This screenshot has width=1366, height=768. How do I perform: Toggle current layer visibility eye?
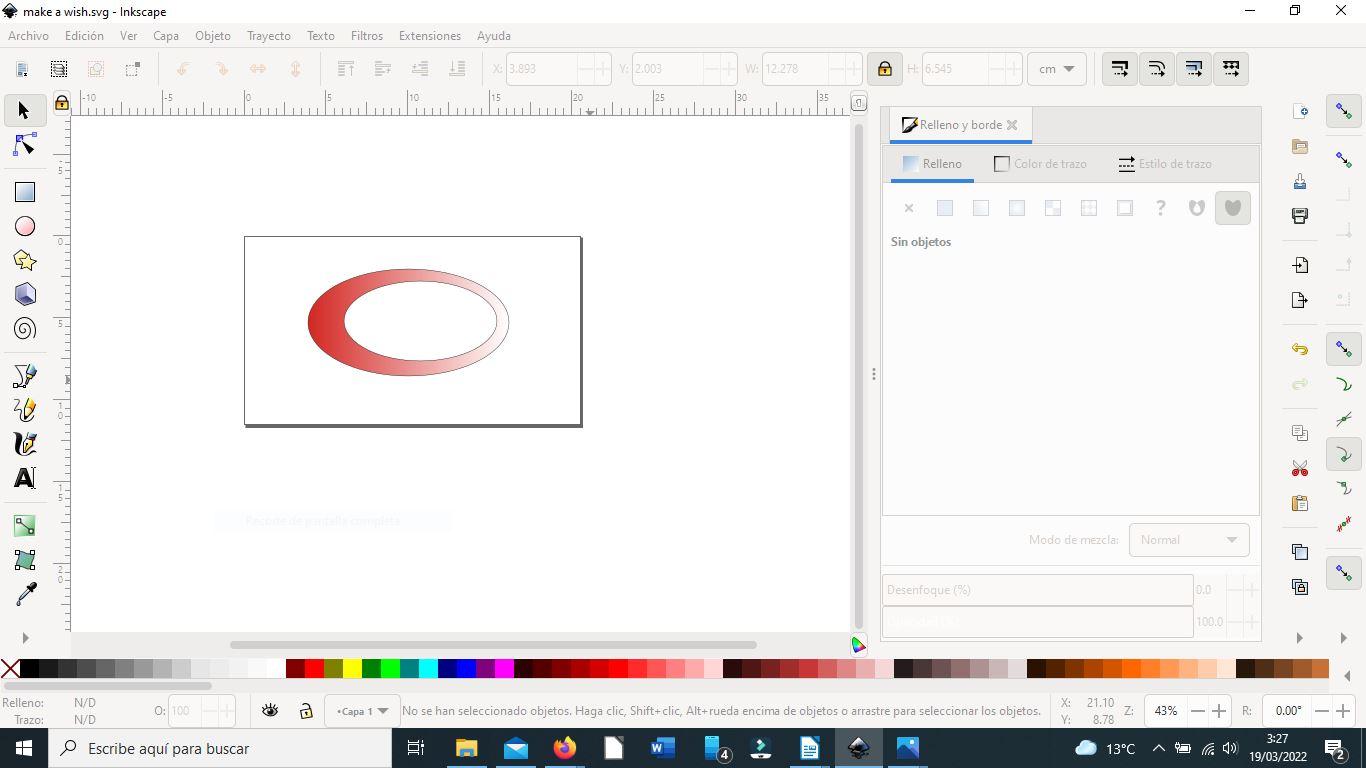[270, 711]
